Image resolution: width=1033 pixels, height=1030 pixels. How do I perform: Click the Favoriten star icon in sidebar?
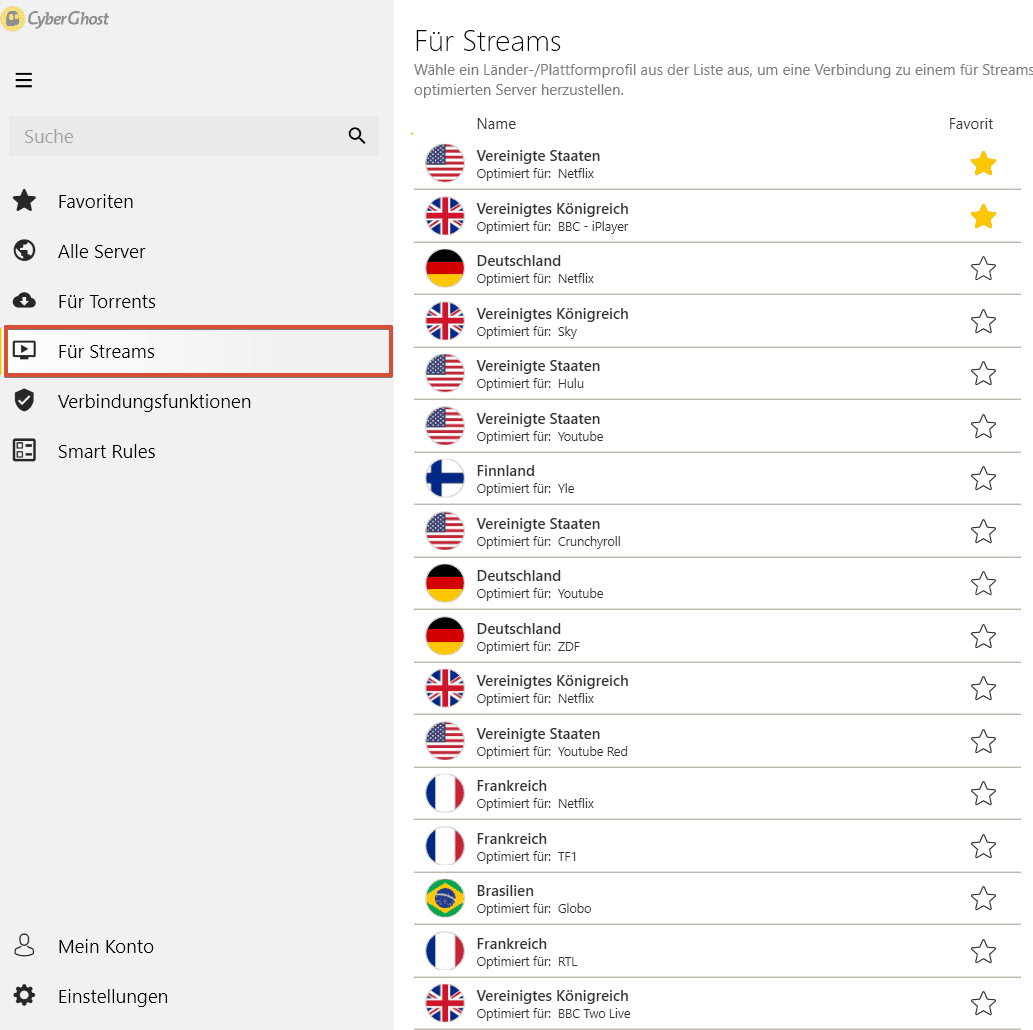coord(24,200)
